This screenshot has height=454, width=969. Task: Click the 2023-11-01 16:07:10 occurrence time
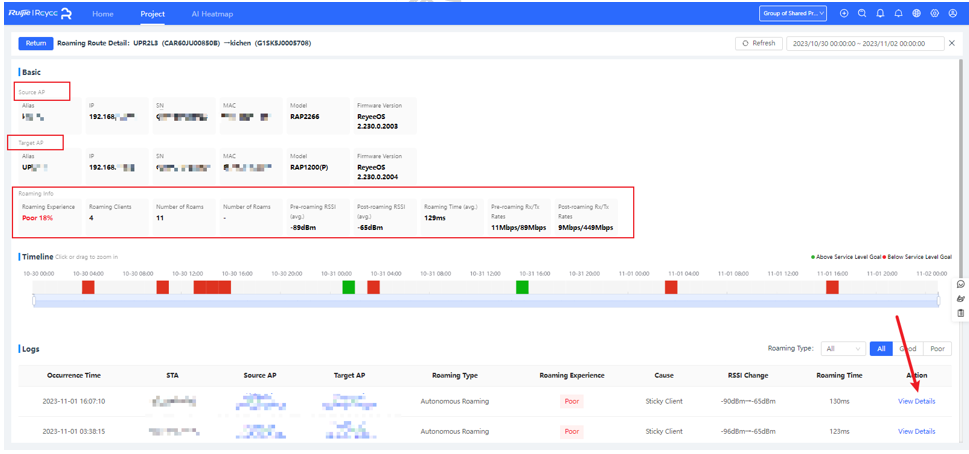(x=74, y=401)
